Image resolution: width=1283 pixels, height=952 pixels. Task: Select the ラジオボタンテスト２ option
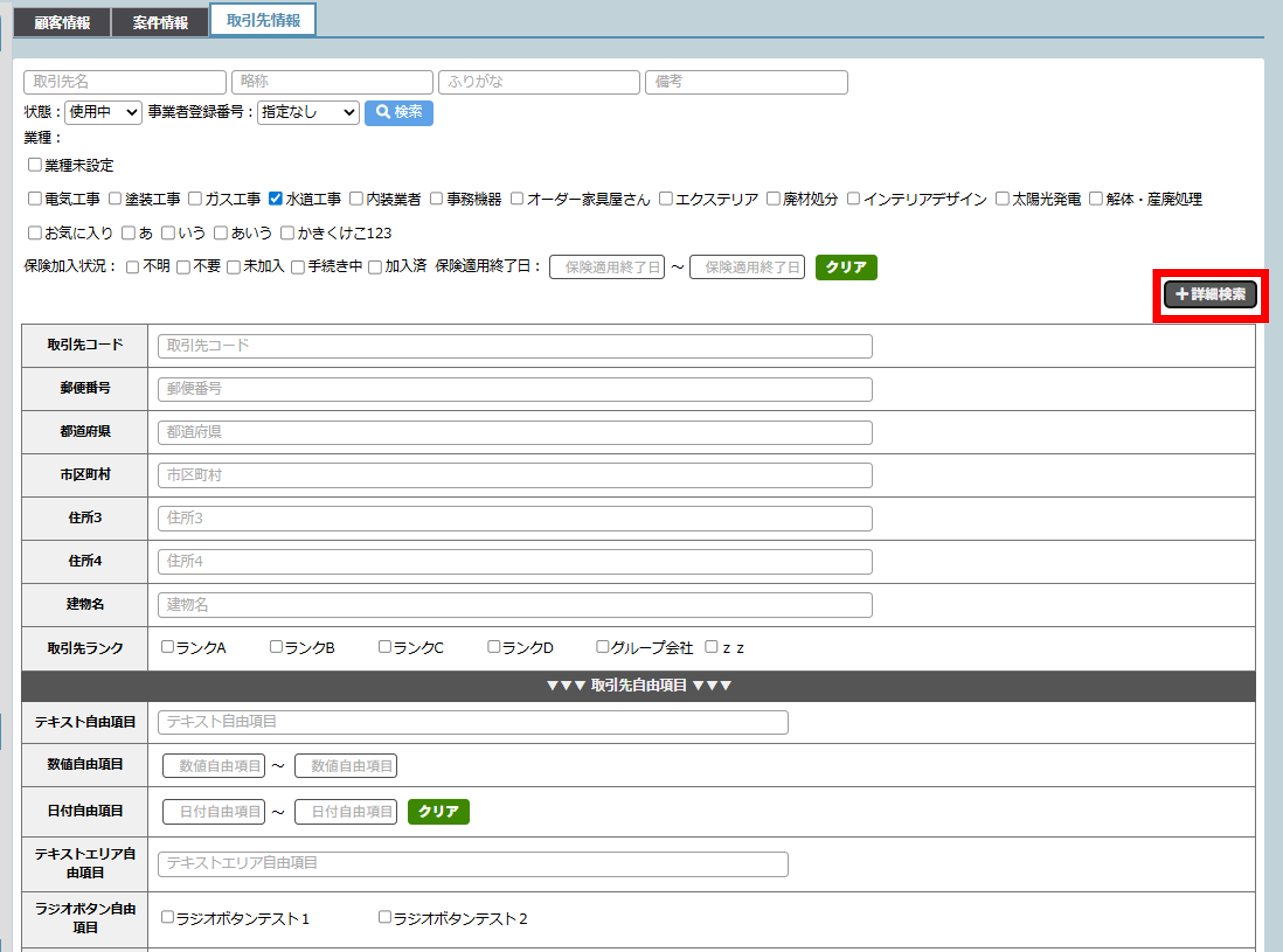click(384, 917)
